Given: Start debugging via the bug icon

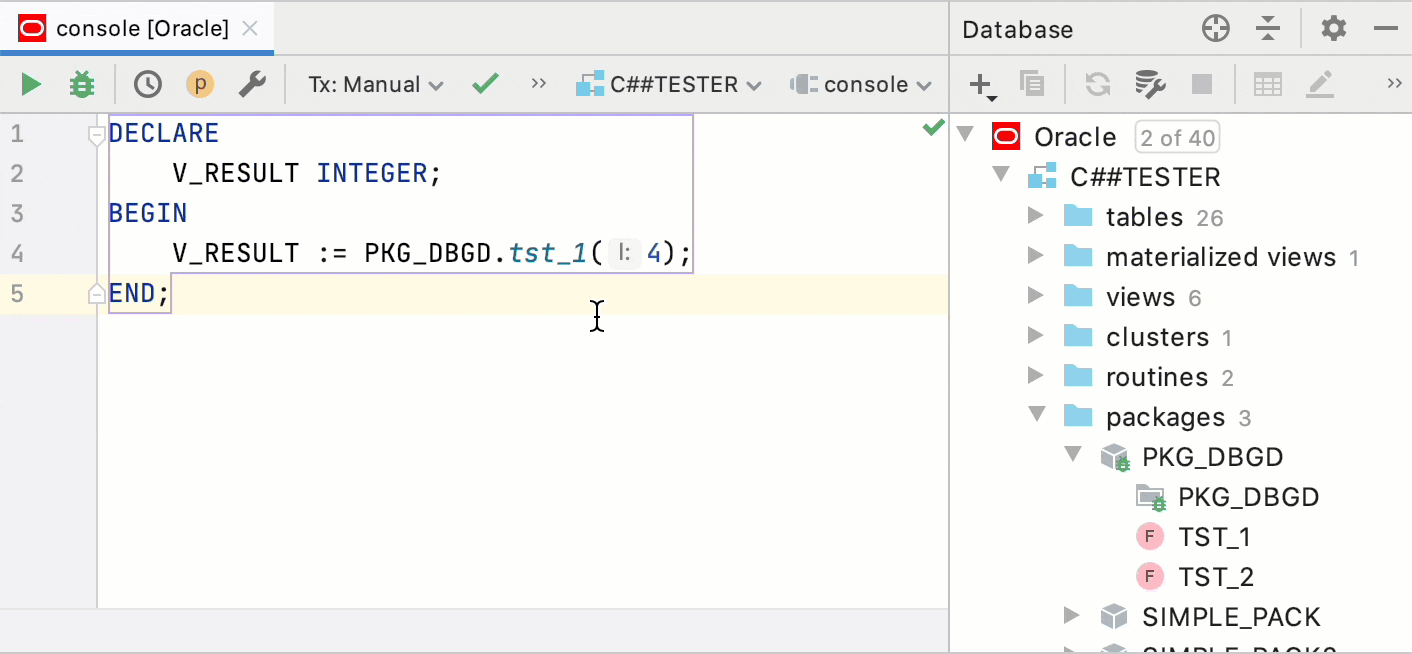Looking at the screenshot, I should 81,84.
